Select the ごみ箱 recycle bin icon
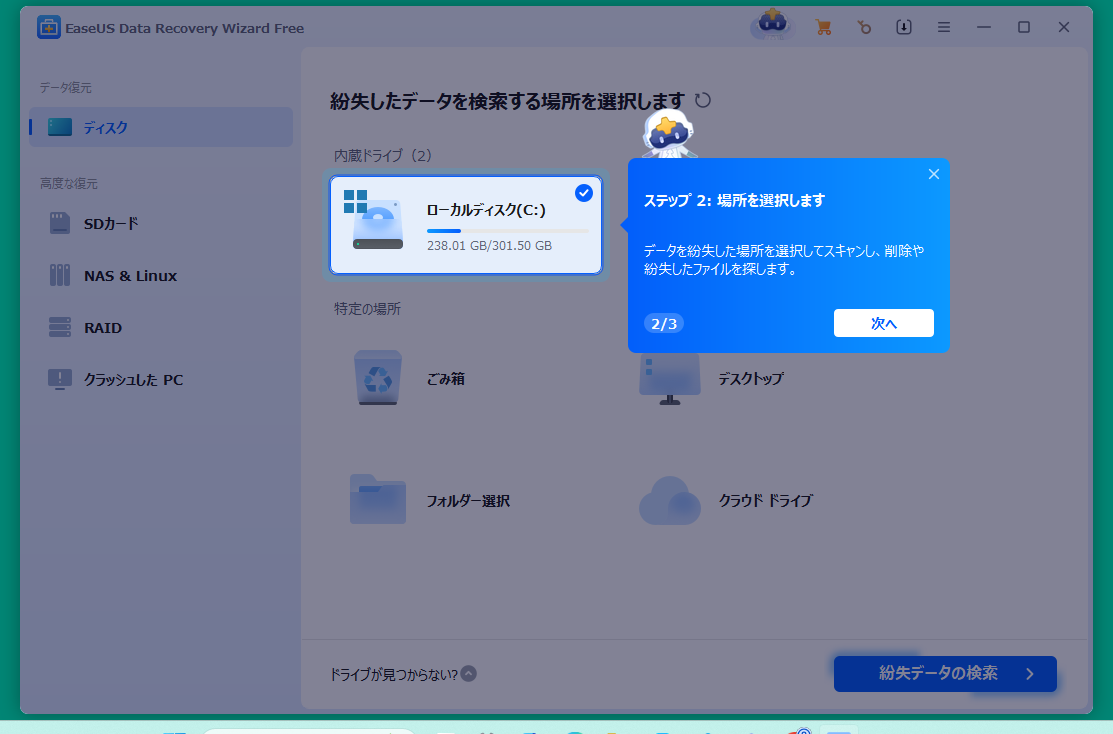The width and height of the screenshot is (1113, 734). coord(378,378)
